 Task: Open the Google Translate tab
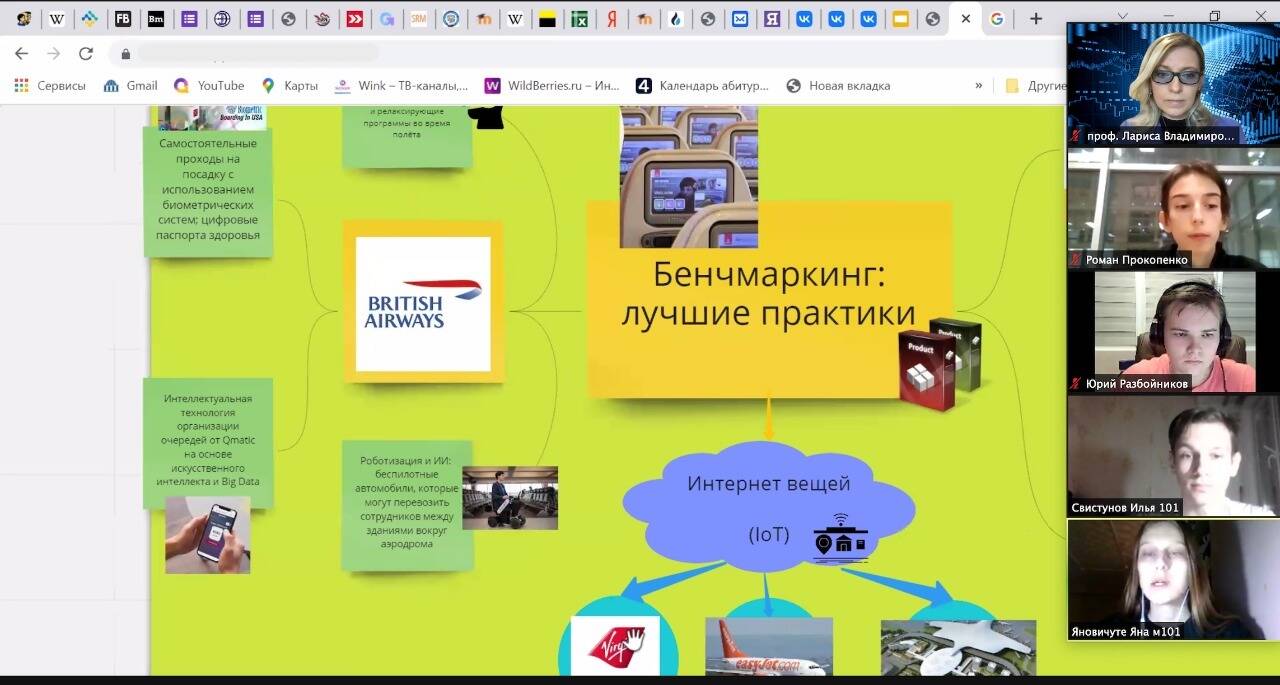[x=386, y=18]
